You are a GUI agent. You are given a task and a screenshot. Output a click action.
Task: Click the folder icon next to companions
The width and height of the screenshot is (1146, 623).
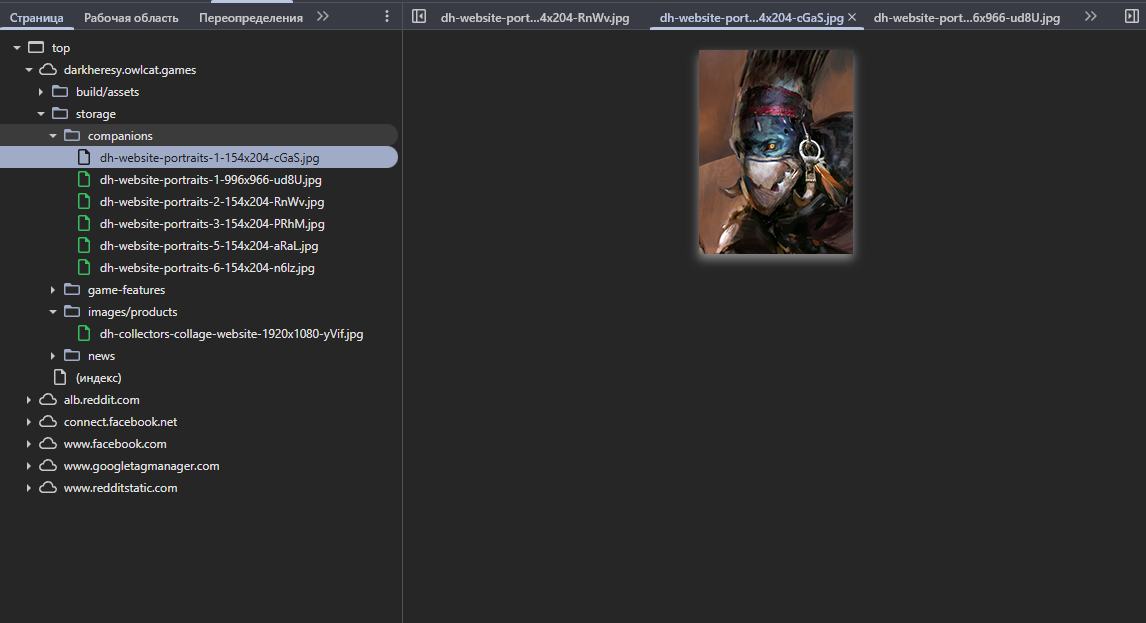(72, 135)
